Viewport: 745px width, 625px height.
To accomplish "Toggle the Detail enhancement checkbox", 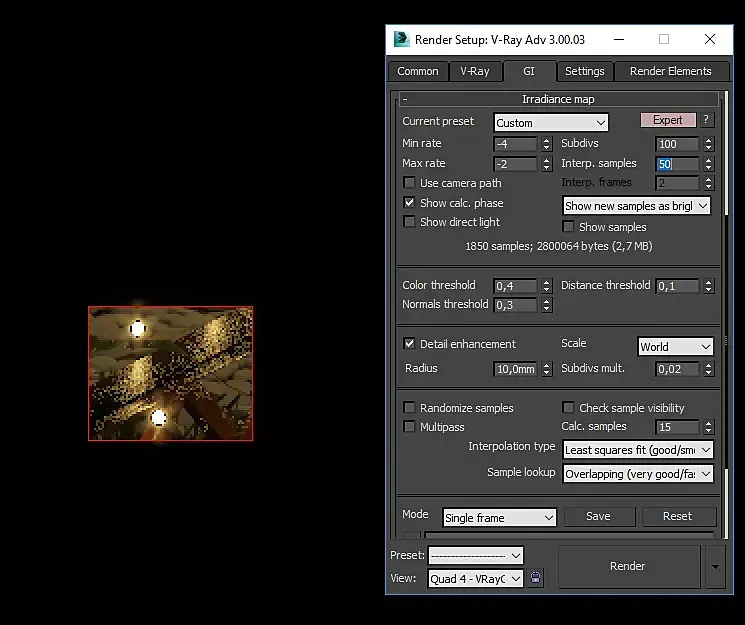I will tap(409, 344).
